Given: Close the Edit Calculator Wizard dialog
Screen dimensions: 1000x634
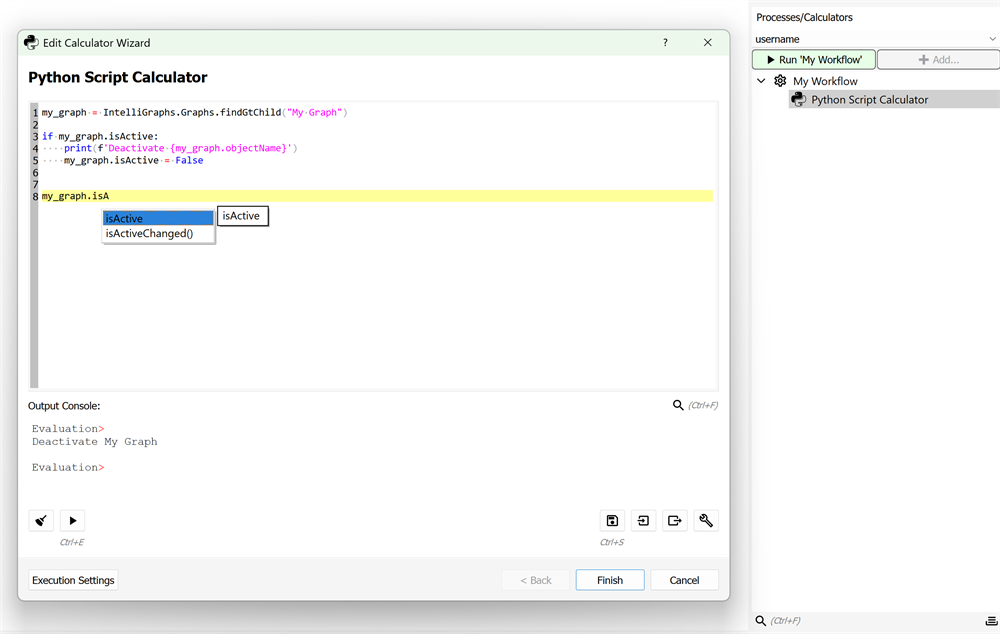Looking at the screenshot, I should (x=707, y=43).
